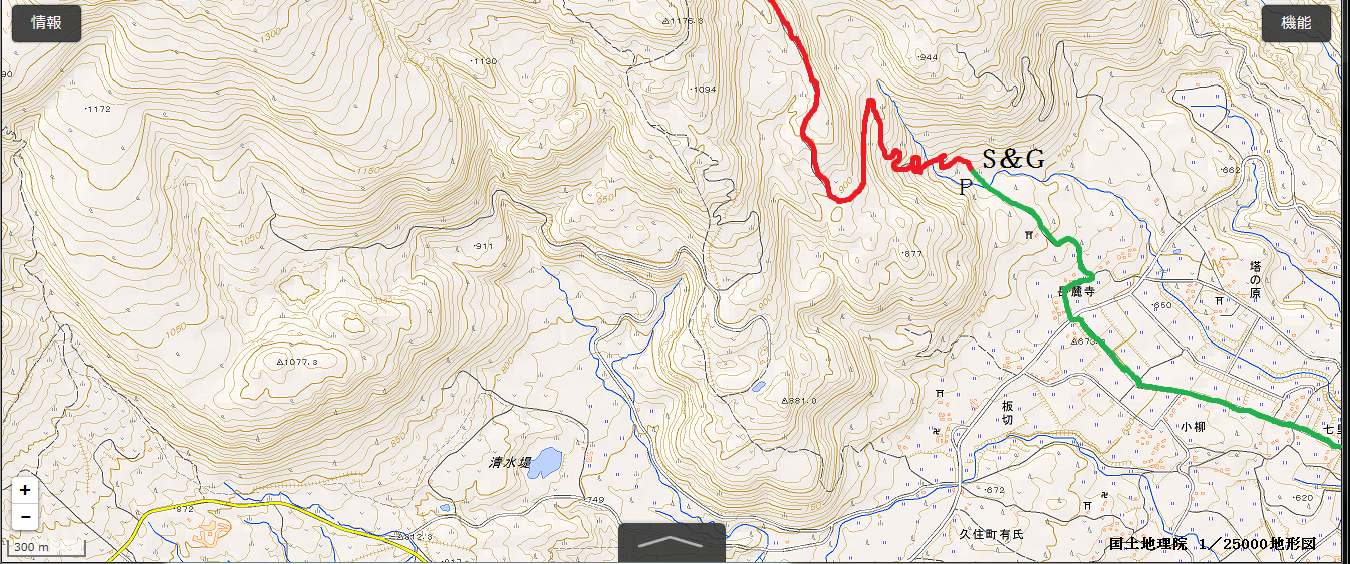This screenshot has height=564, width=1350.
Task: Click the 清水堤 blue pond
Action: tap(544, 463)
